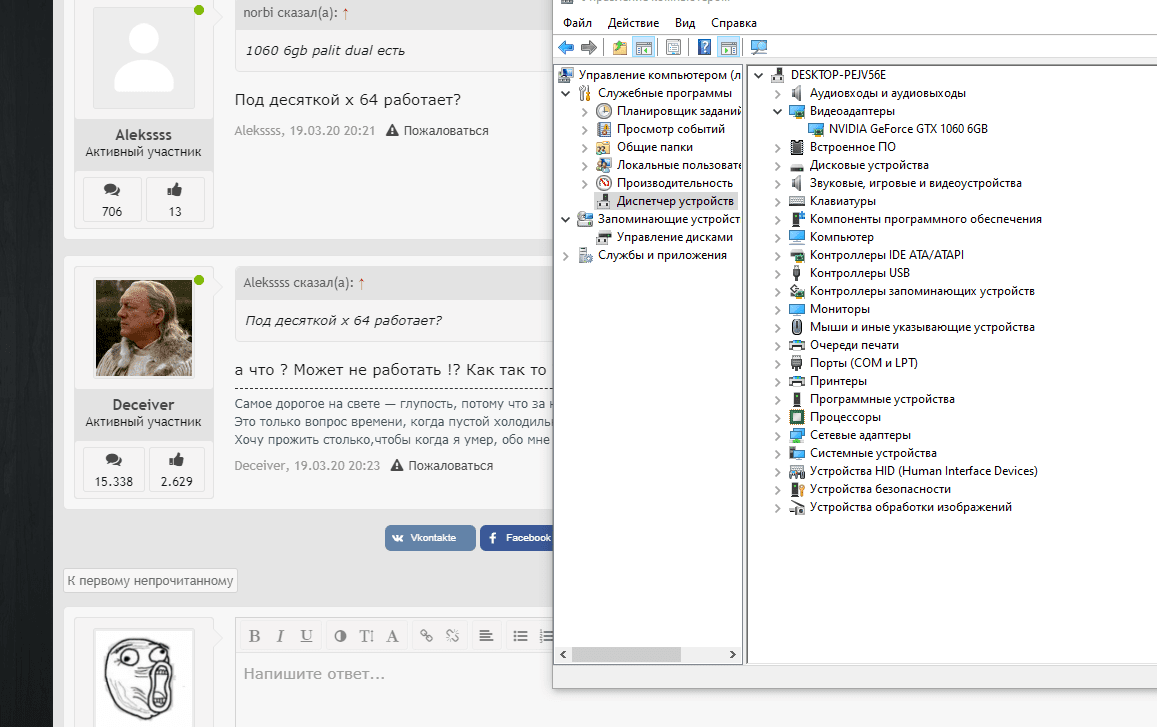The width and height of the screenshot is (1157, 727).
Task: Open the Действие menu
Action: (632, 23)
